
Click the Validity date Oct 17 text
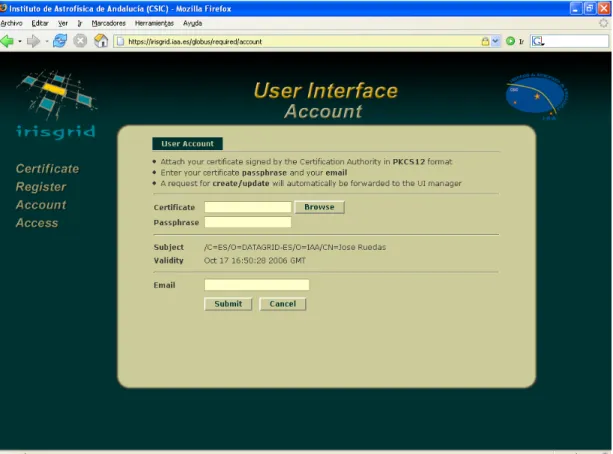255,260
